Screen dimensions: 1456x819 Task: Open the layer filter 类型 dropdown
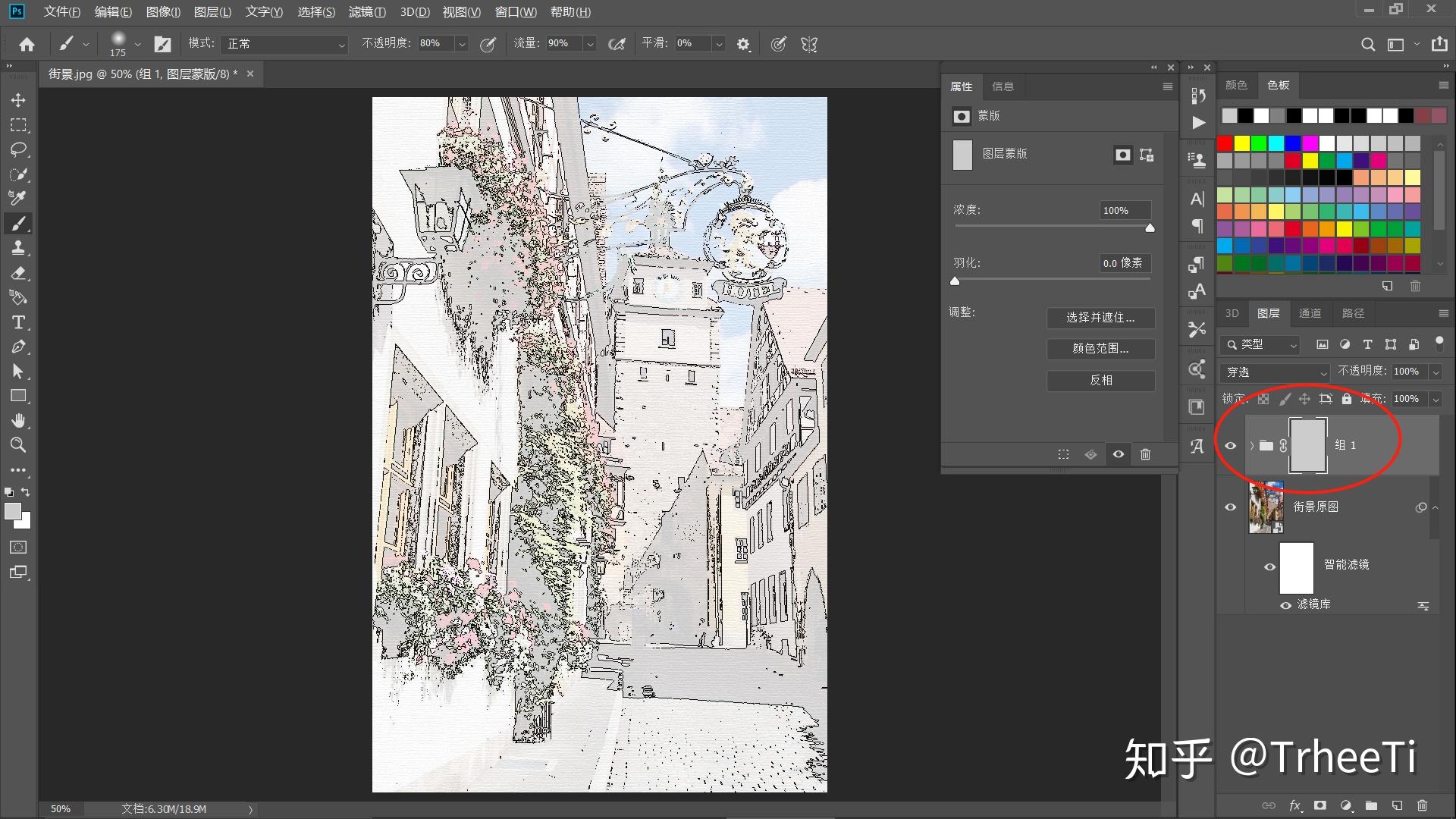[x=1260, y=344]
